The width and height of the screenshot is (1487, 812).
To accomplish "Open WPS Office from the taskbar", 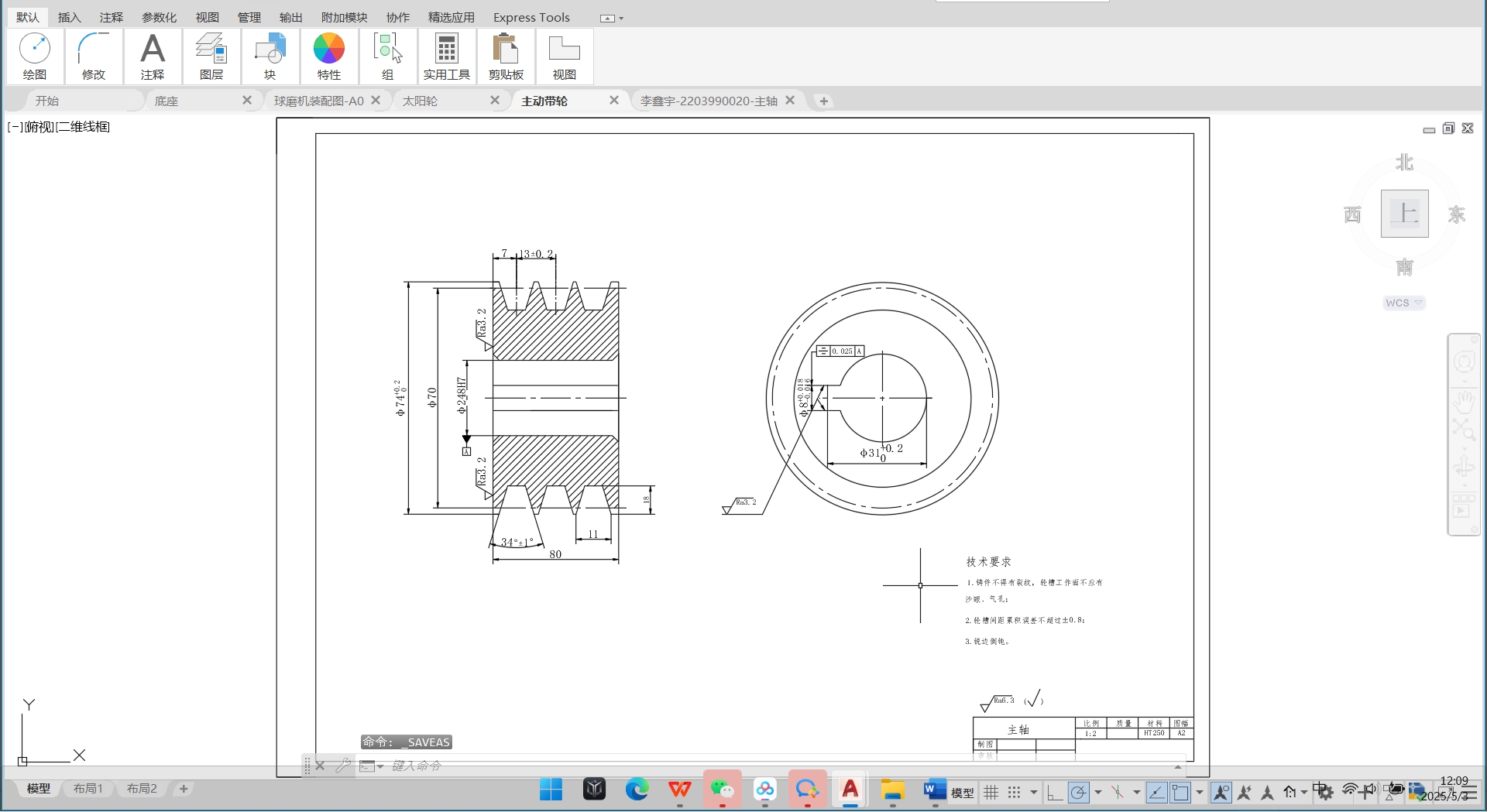I will click(680, 790).
